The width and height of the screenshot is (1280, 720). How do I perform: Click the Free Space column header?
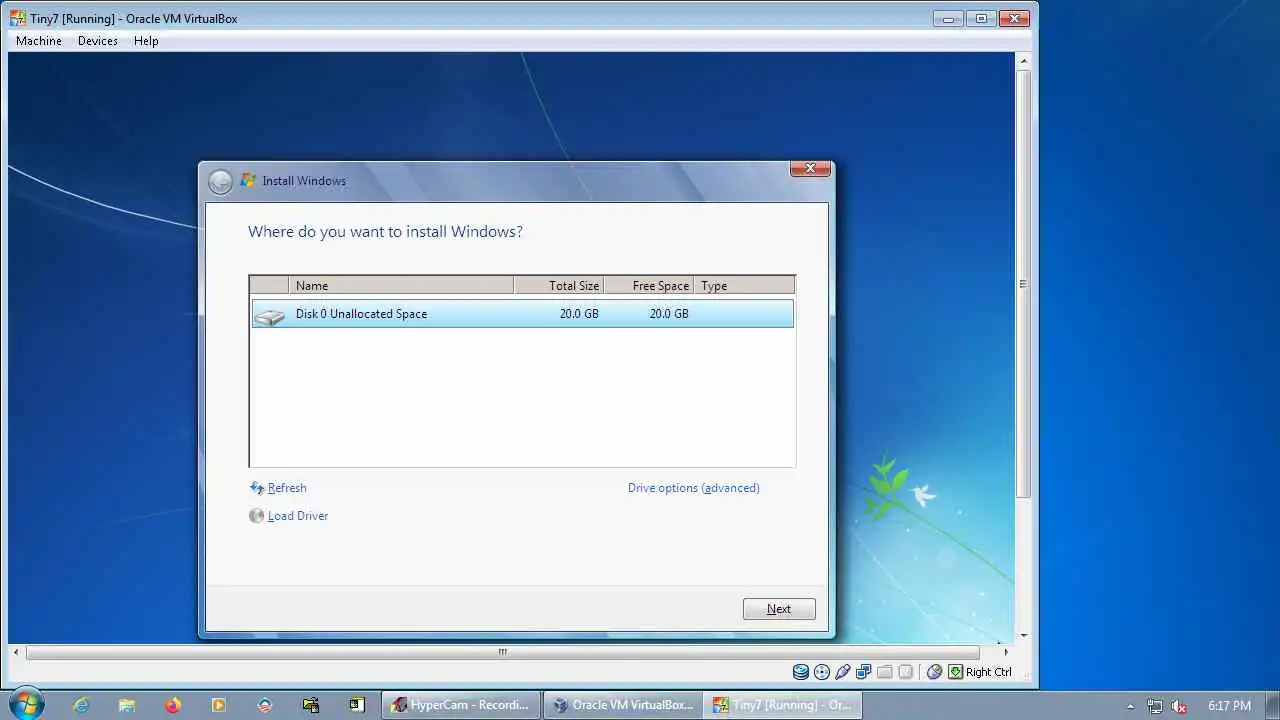(648, 285)
